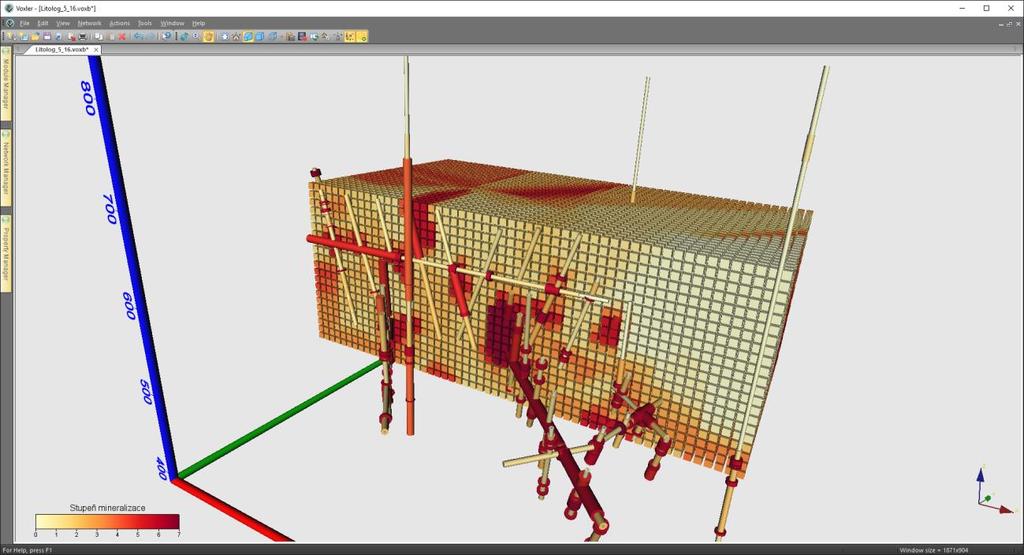Open the Actions menu
The image size is (1024, 555).
120,23
